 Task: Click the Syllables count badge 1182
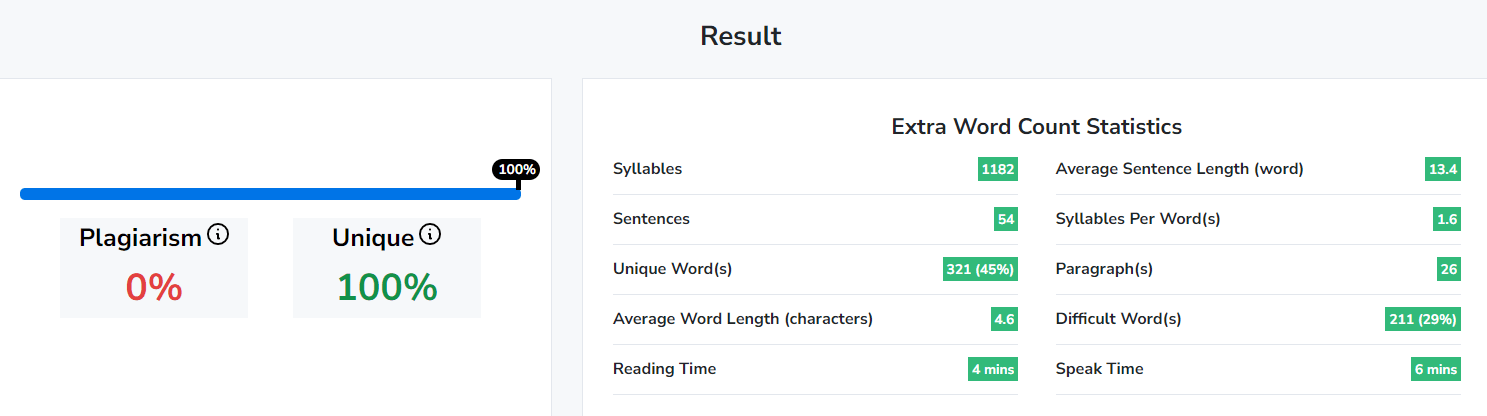point(997,169)
